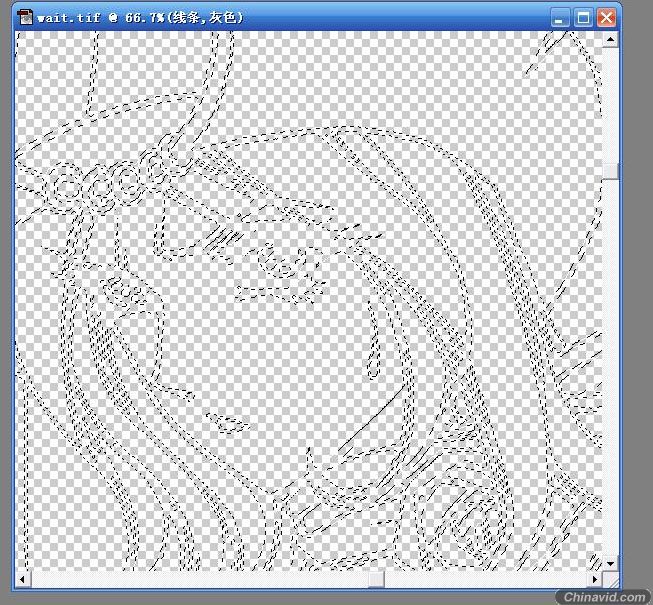The image size is (653, 605).
Task: Click the window resize grip corner
Action: [x=611, y=579]
